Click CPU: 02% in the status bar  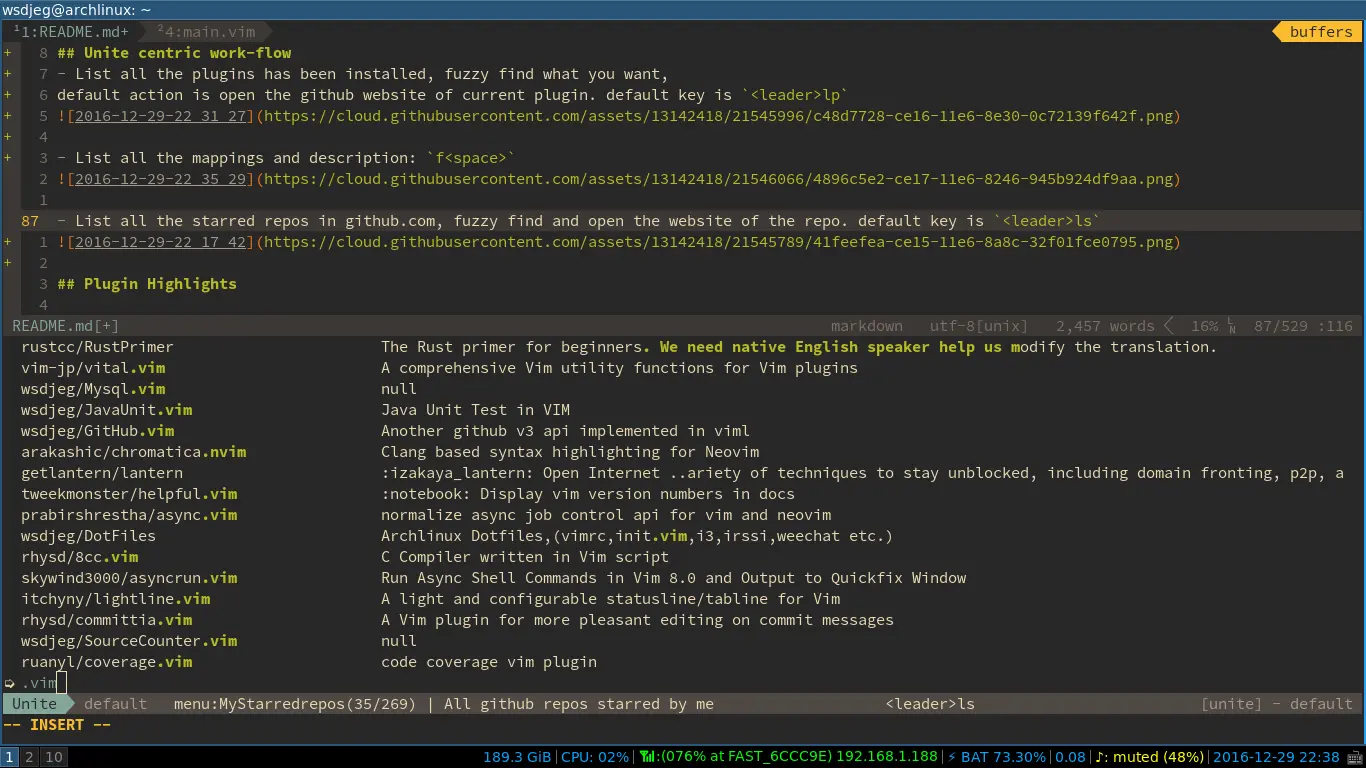(x=595, y=757)
